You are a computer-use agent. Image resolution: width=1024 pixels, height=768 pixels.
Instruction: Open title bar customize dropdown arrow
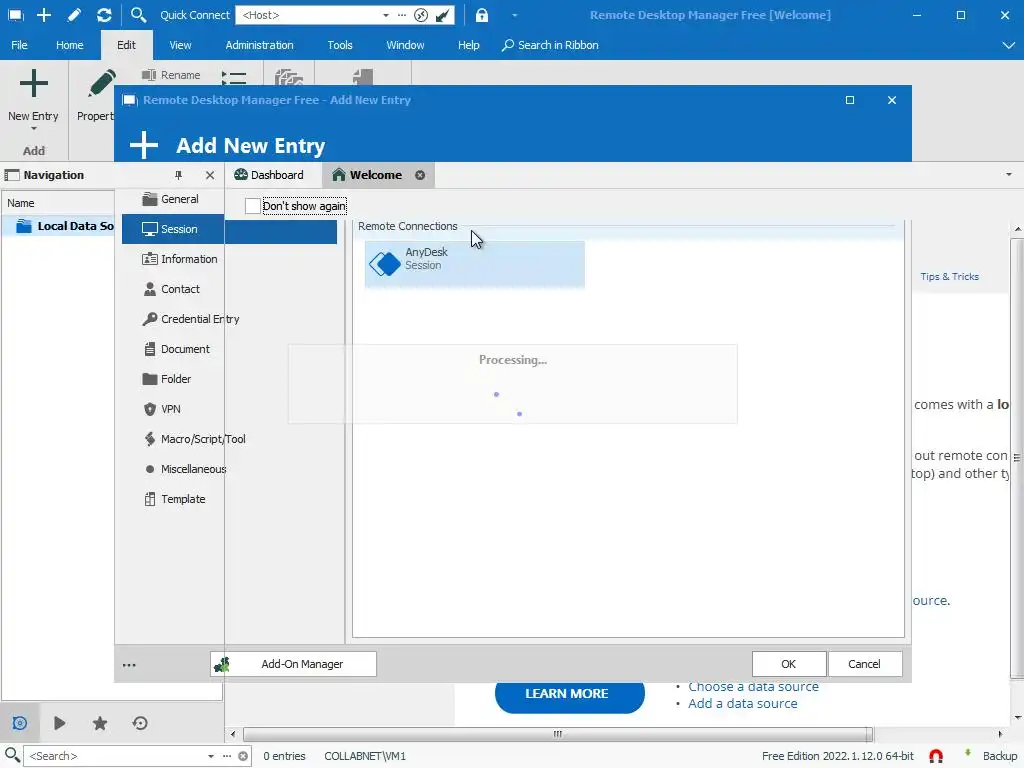[x=514, y=15]
